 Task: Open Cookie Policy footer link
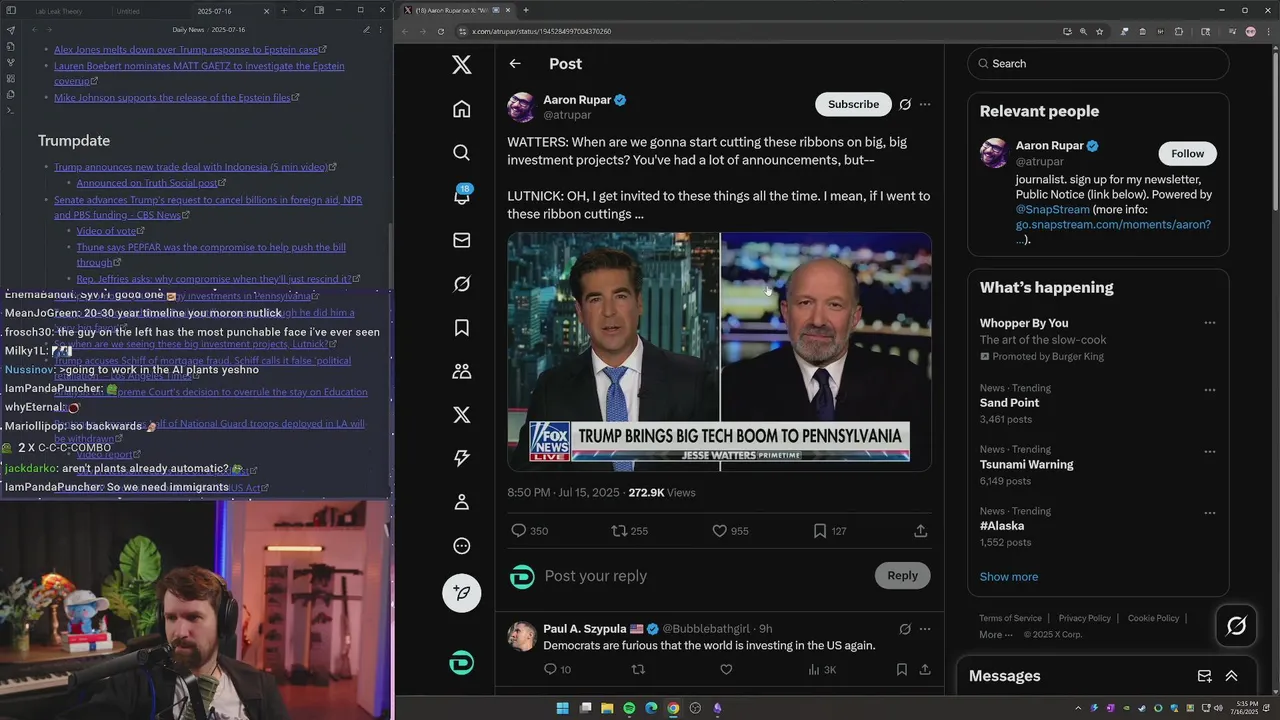[1153, 618]
